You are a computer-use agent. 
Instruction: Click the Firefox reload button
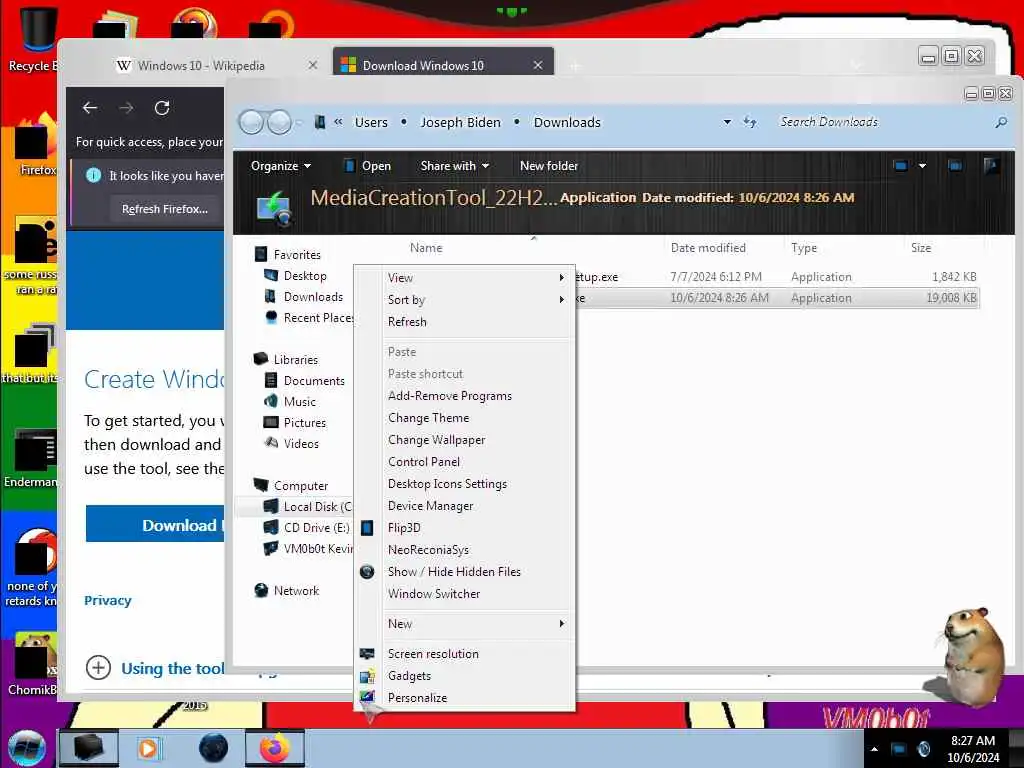pyautogui.click(x=162, y=108)
